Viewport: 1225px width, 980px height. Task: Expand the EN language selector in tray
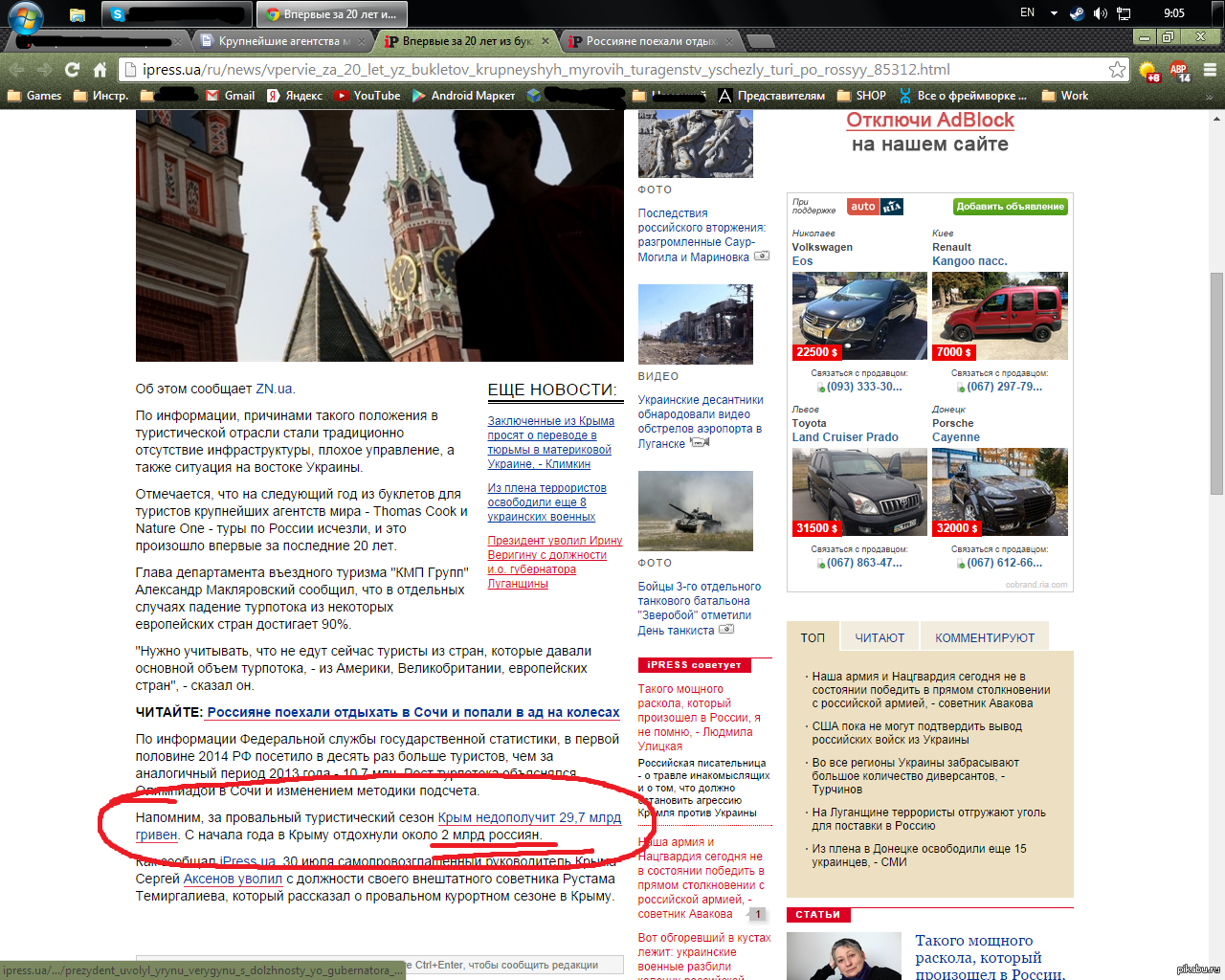click(1027, 13)
